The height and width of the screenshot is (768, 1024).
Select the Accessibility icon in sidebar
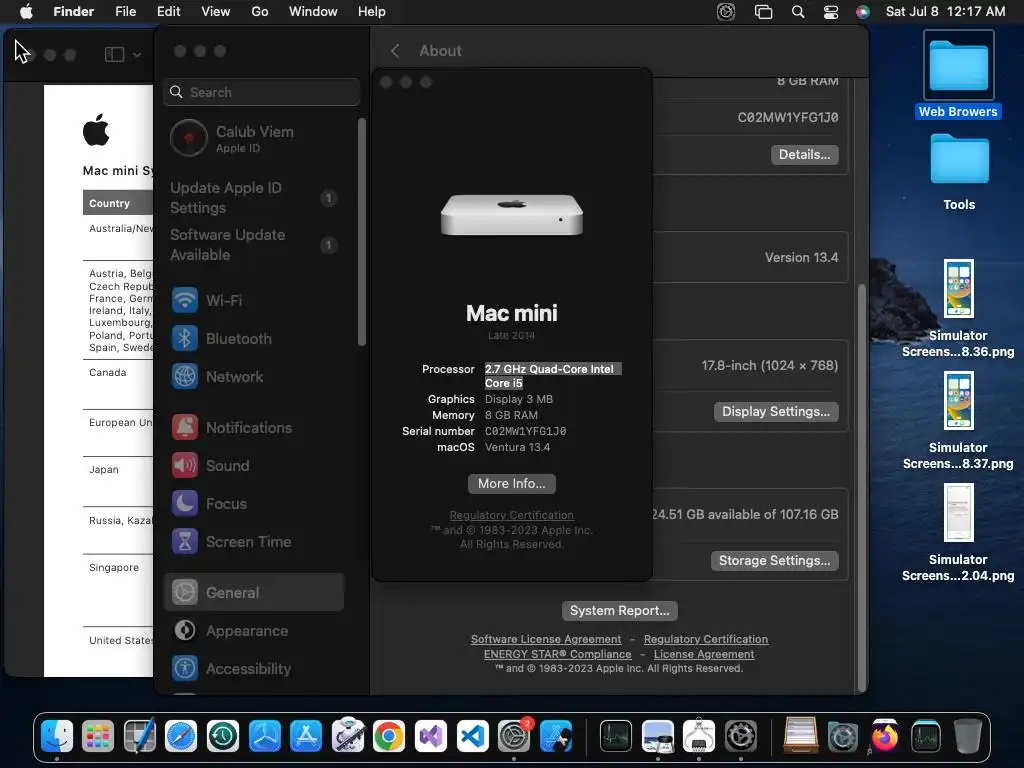(185, 668)
